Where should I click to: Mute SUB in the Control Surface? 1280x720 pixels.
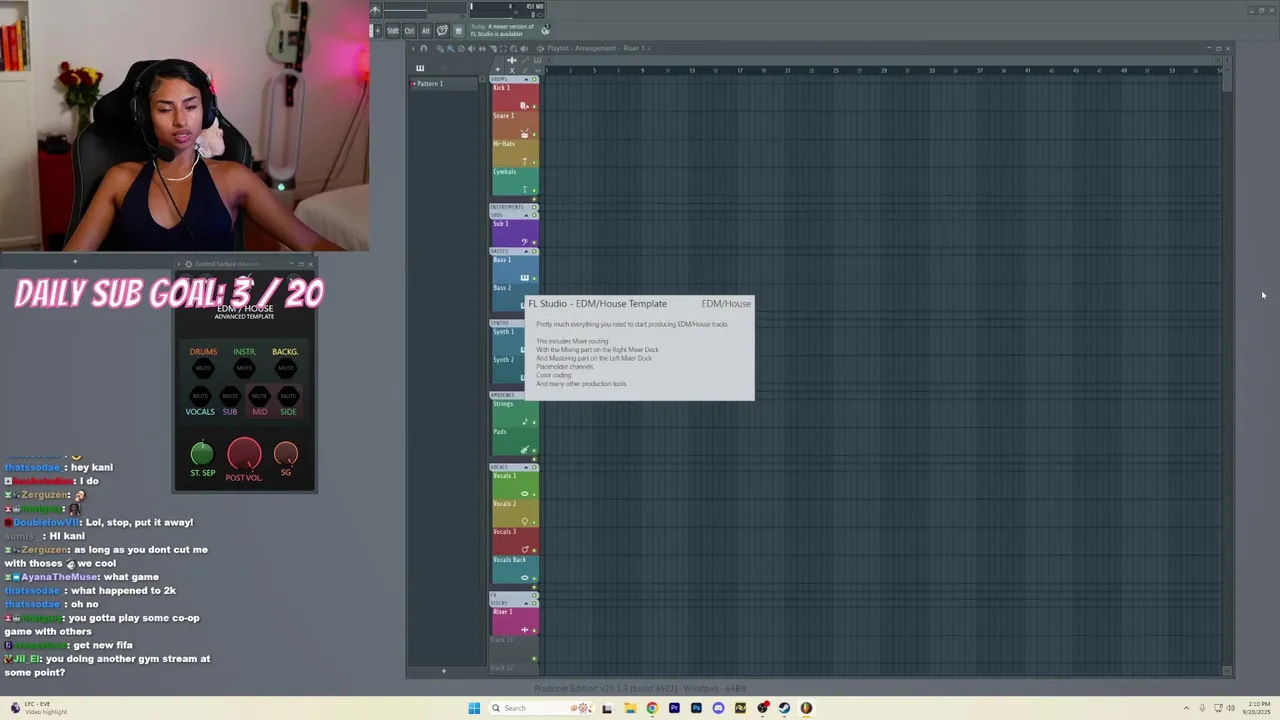[230, 396]
